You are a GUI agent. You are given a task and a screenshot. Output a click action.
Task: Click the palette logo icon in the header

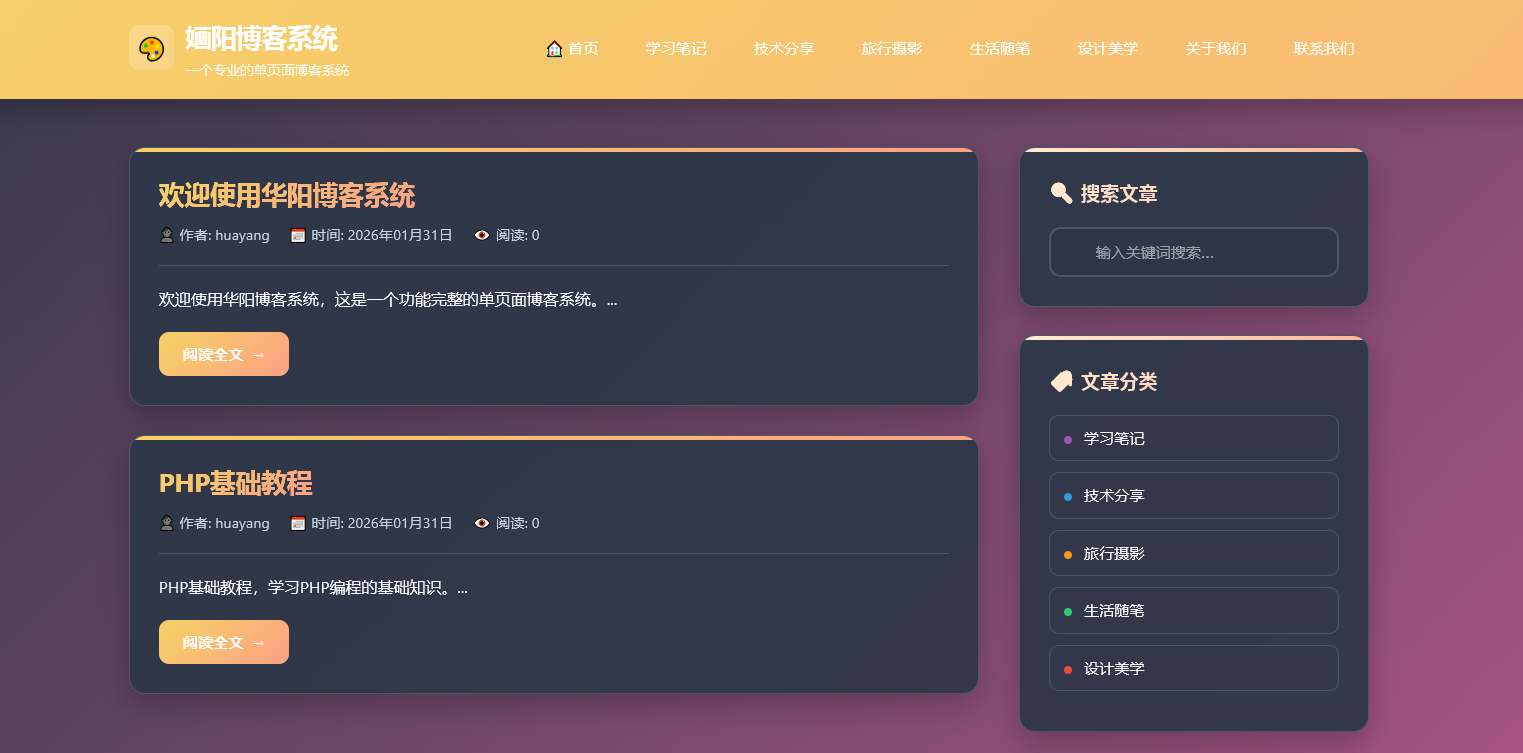click(x=151, y=47)
